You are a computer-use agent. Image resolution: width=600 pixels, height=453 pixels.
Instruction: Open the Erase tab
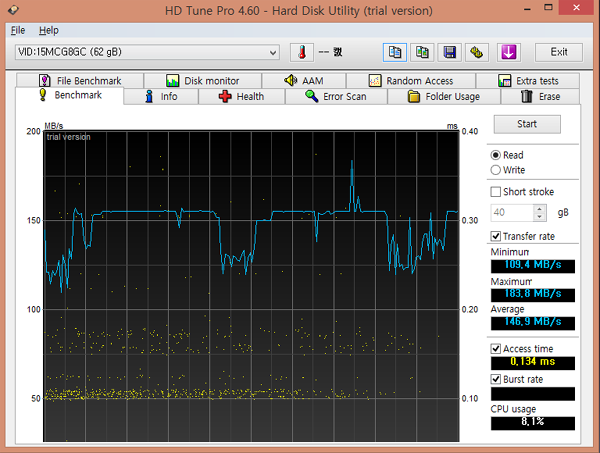click(540, 96)
